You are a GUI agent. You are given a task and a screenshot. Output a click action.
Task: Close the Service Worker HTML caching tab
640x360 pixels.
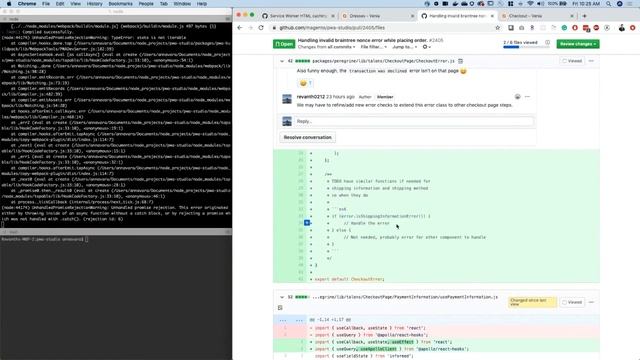click(x=333, y=16)
